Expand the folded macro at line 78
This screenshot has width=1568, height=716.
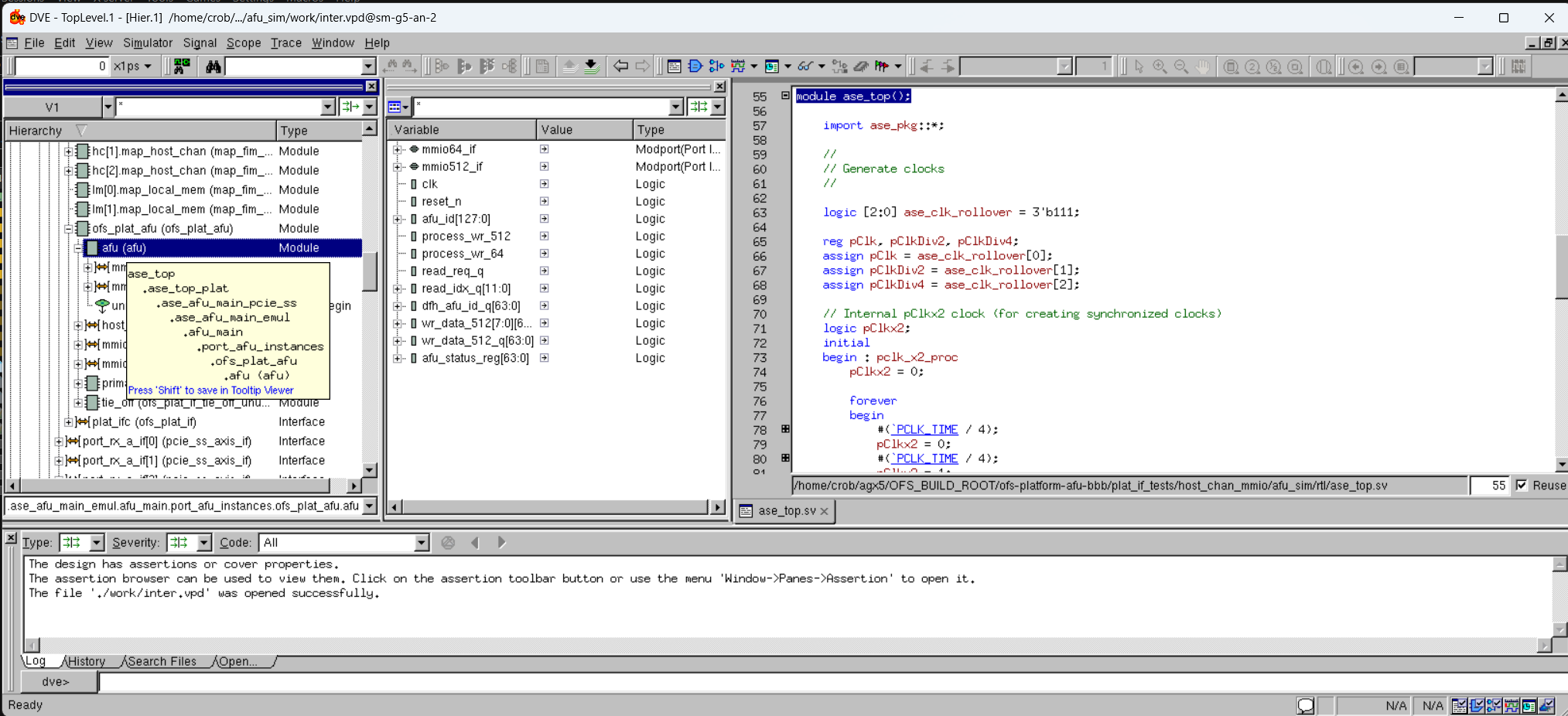(785, 429)
